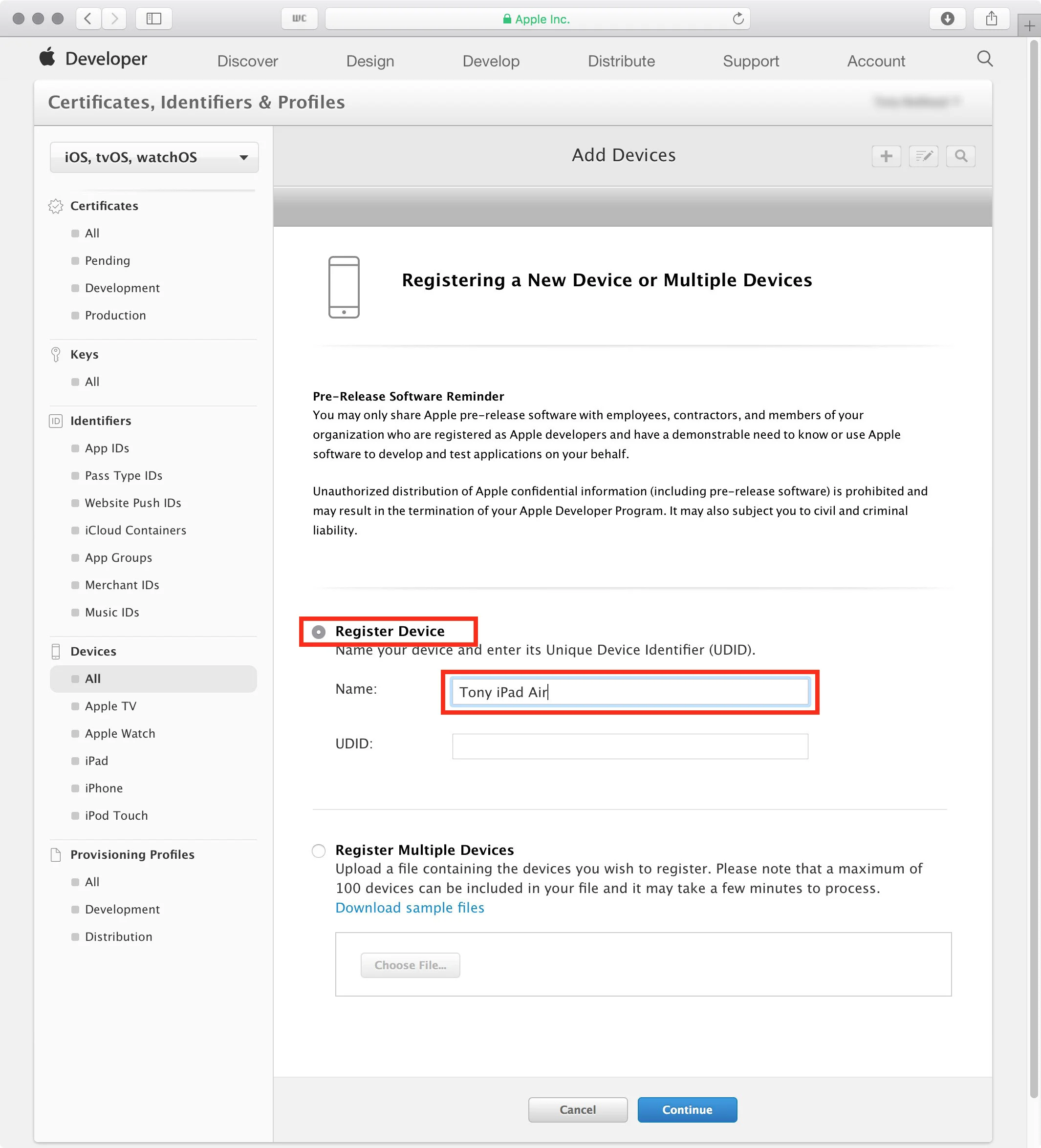Image resolution: width=1041 pixels, height=1148 pixels.
Task: Open the Account menu
Action: (875, 61)
